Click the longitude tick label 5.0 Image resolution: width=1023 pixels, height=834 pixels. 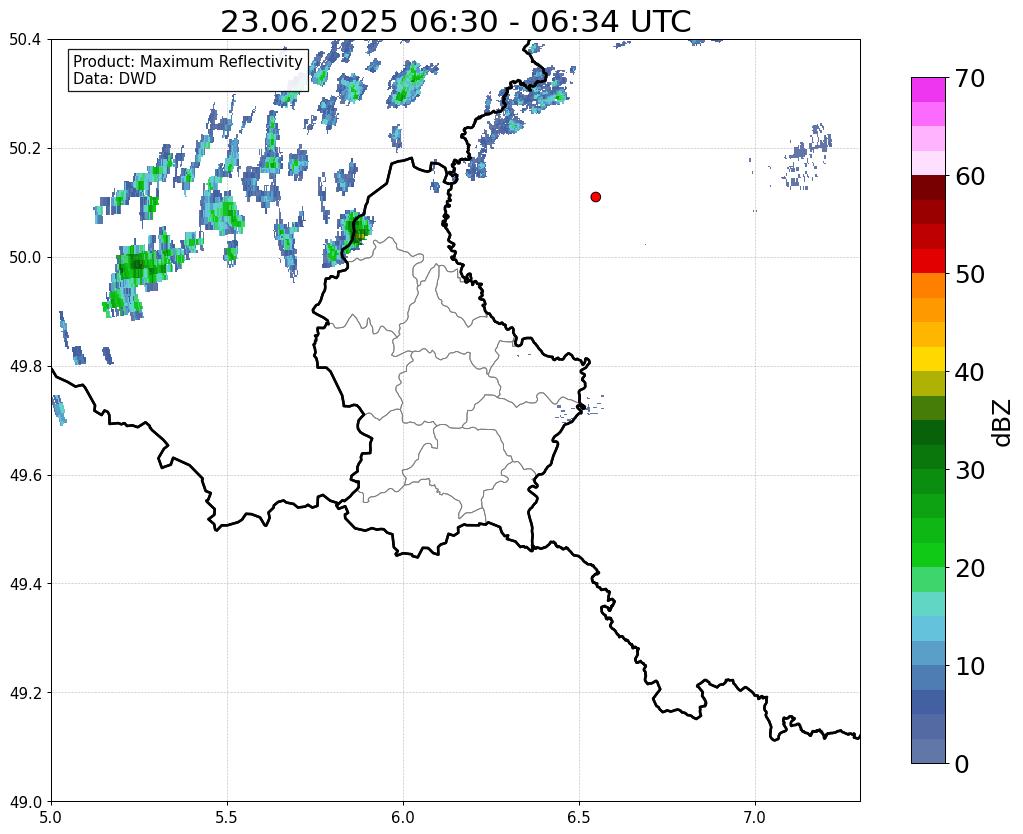pos(51,818)
